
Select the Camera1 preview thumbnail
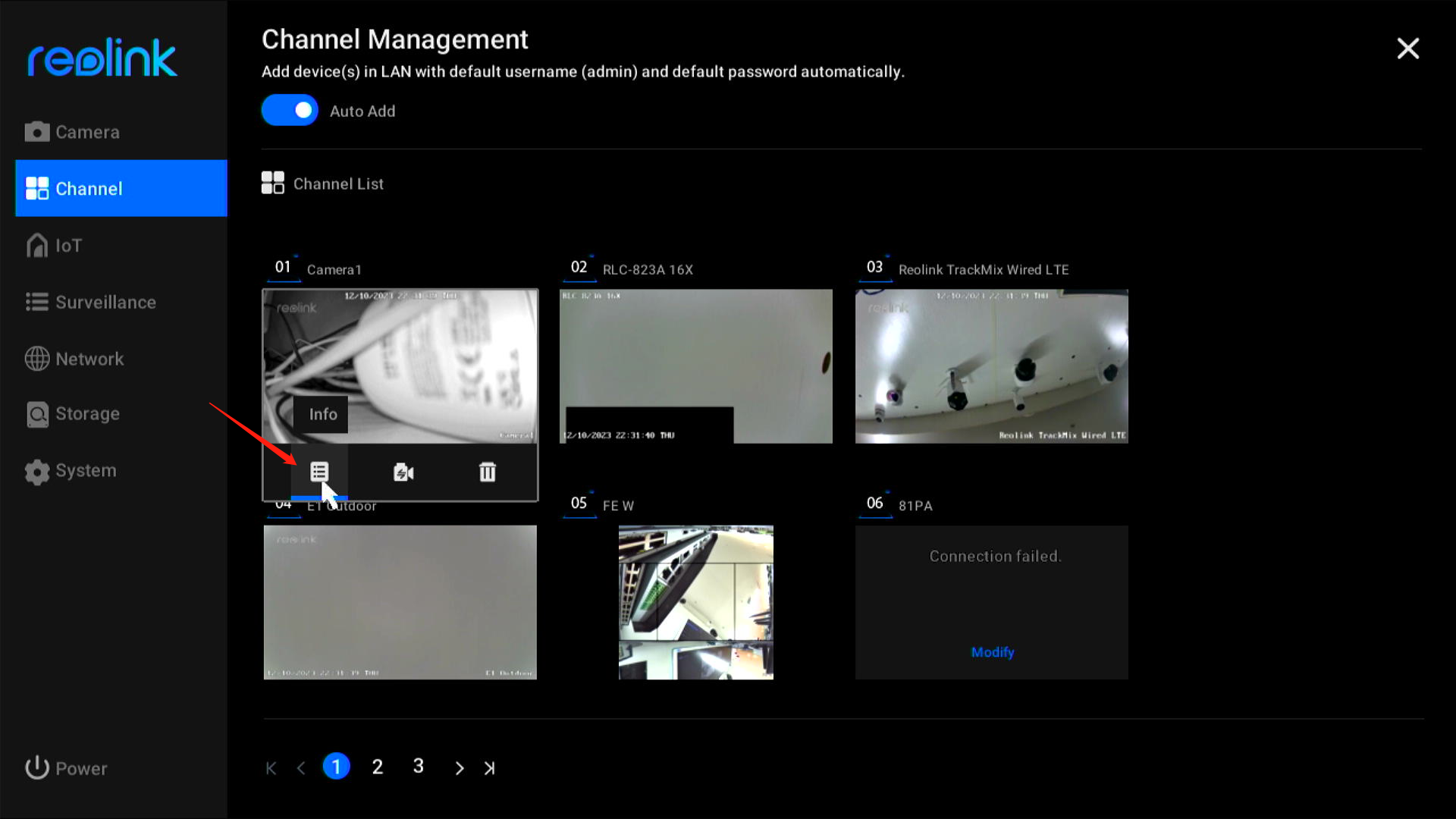[x=400, y=366]
